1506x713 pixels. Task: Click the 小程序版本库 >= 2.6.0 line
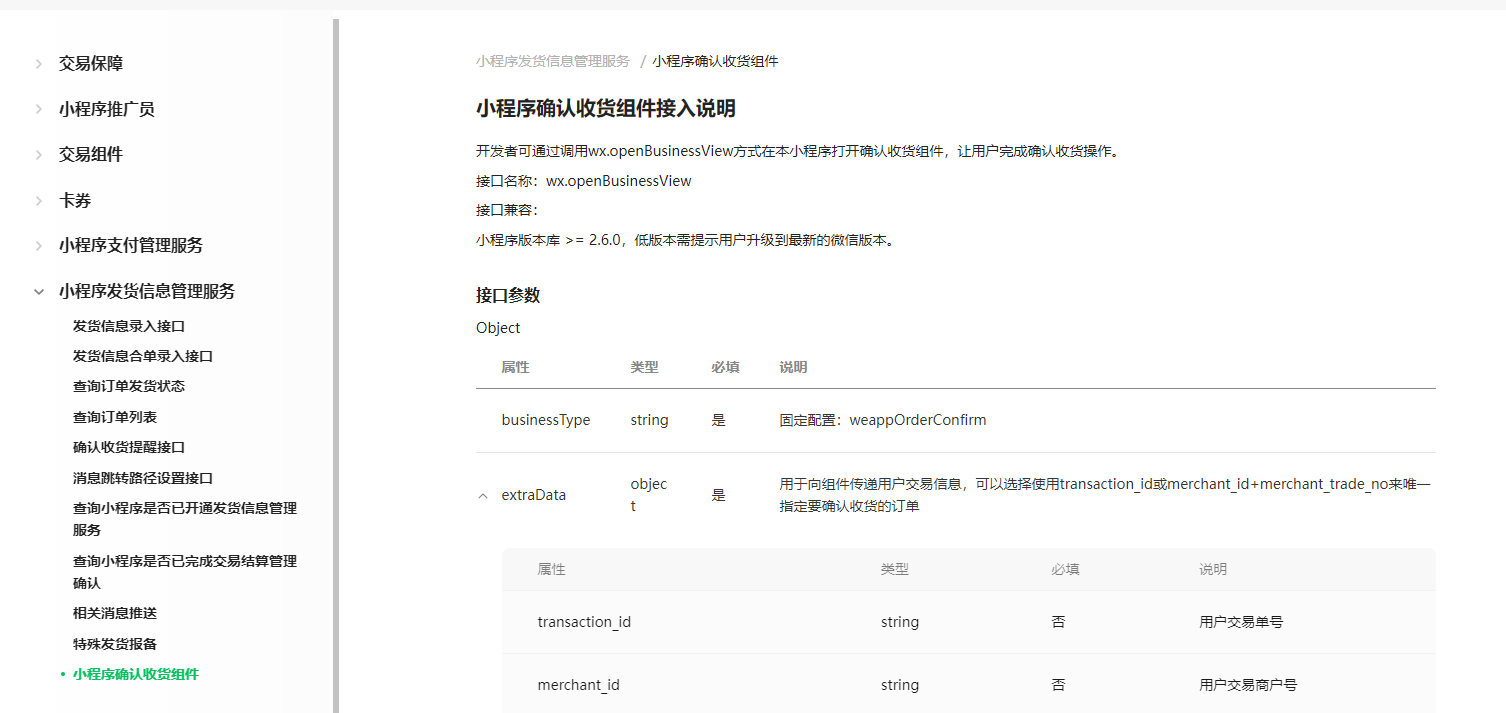(685, 240)
